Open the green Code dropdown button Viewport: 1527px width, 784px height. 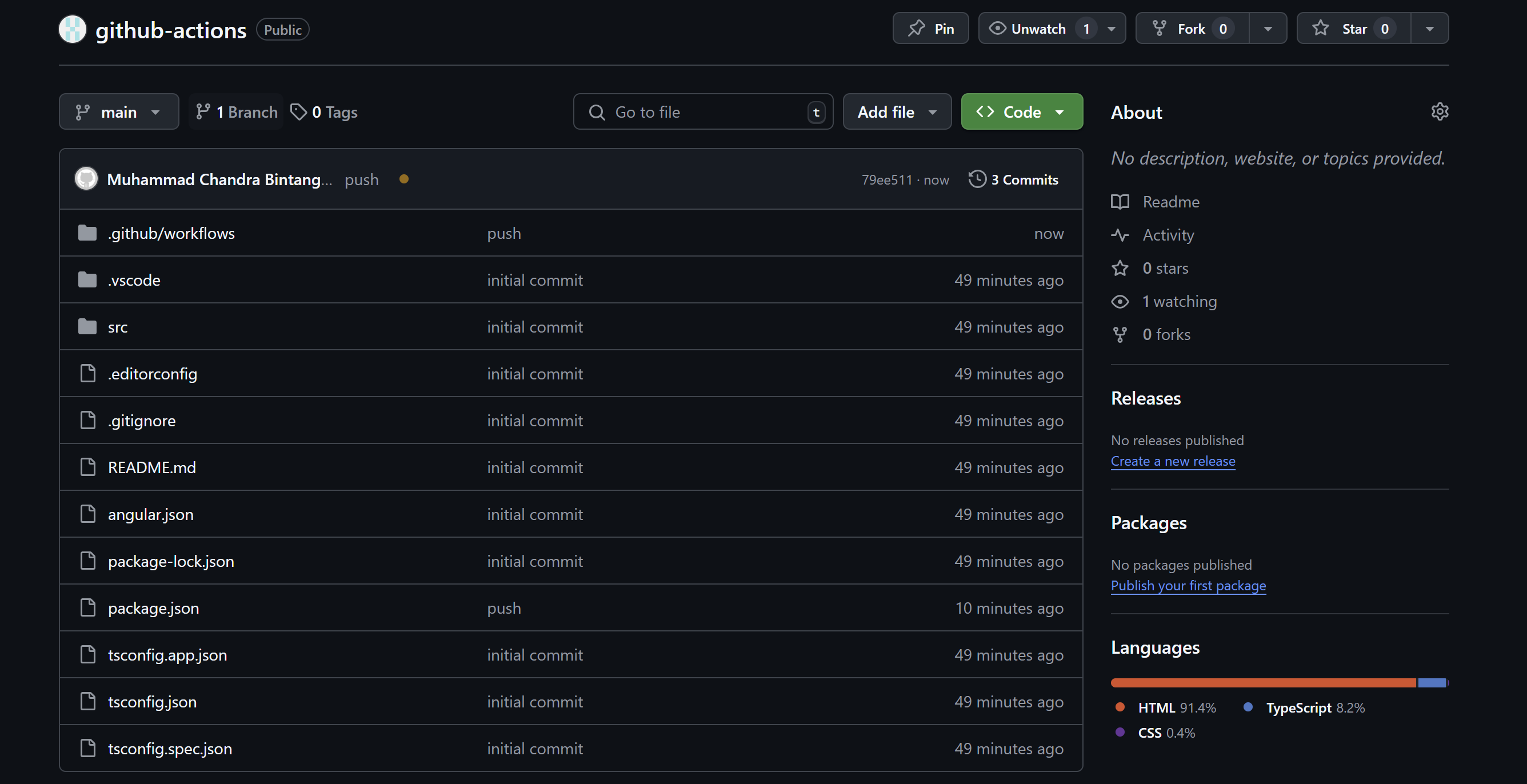click(1021, 111)
